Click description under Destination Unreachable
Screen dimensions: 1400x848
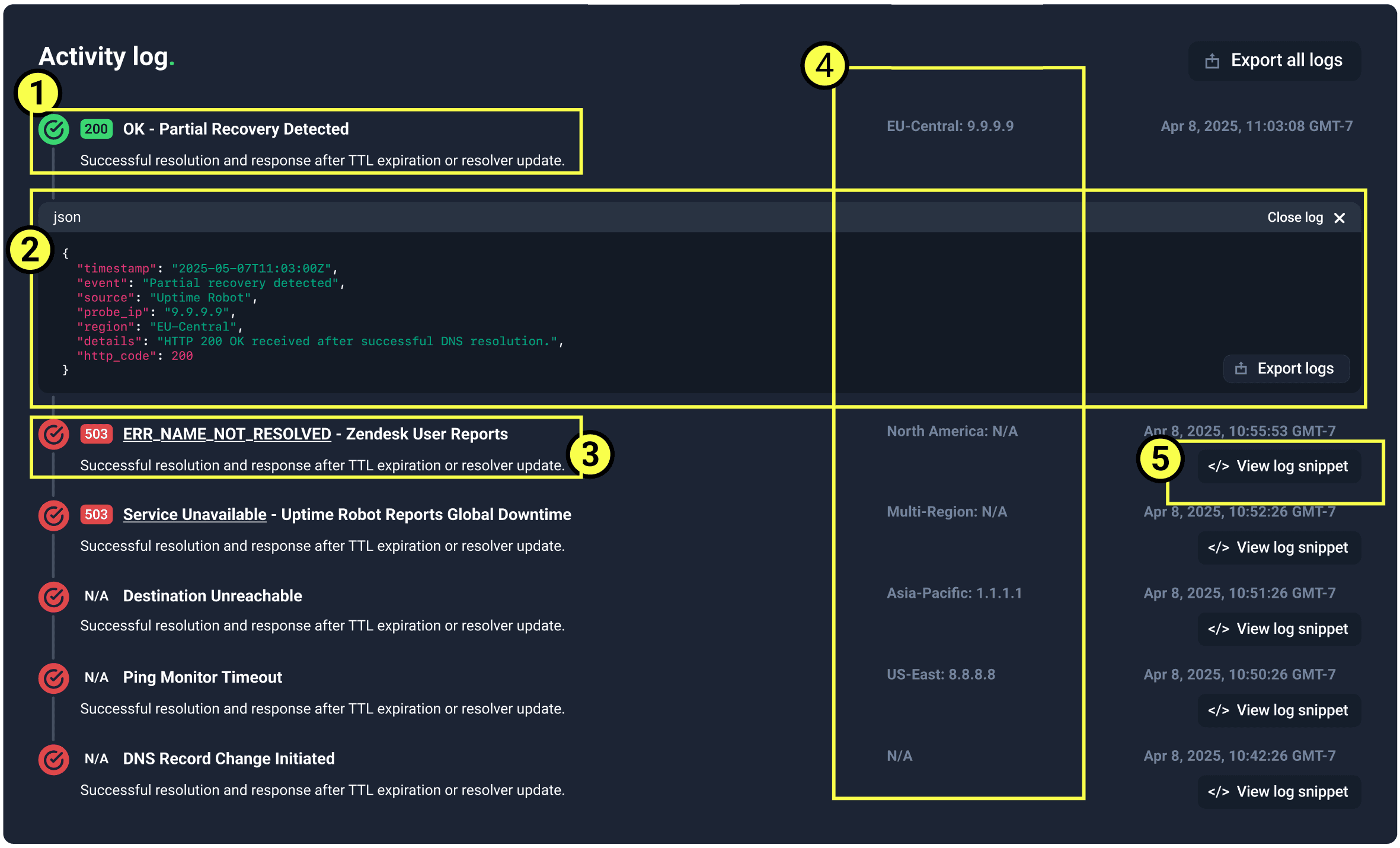[322, 626]
